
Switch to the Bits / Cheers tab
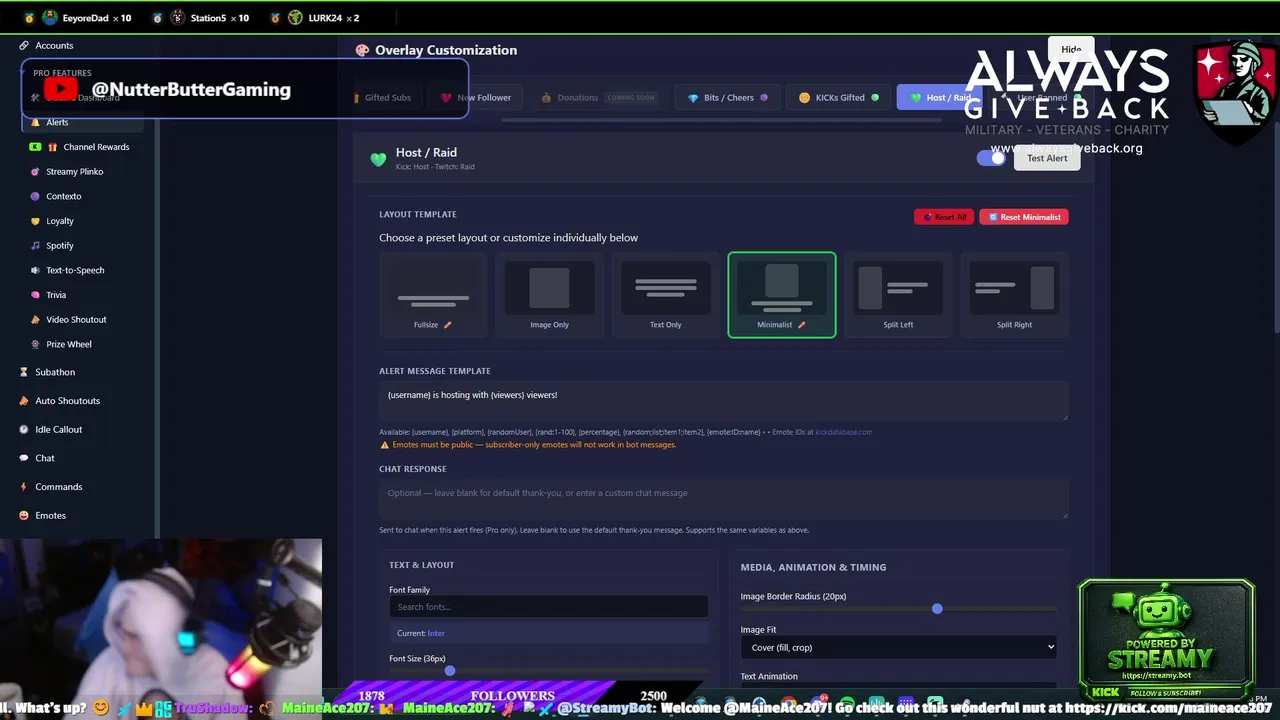pyautogui.click(x=728, y=98)
